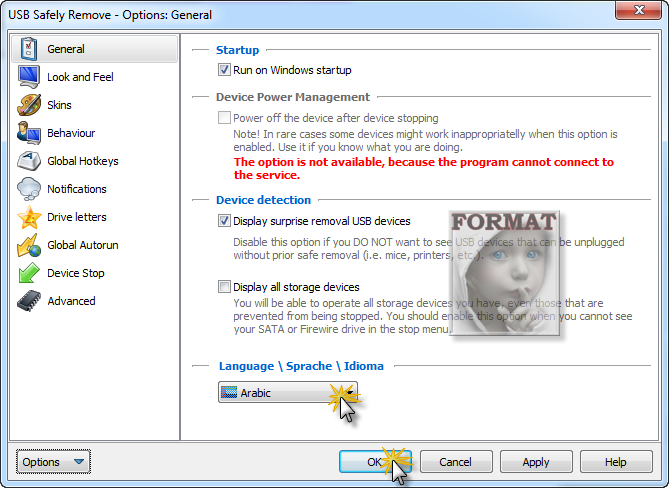The image size is (669, 488).
Task: Toggle Display surprise removal USB devices
Action: click(x=224, y=221)
